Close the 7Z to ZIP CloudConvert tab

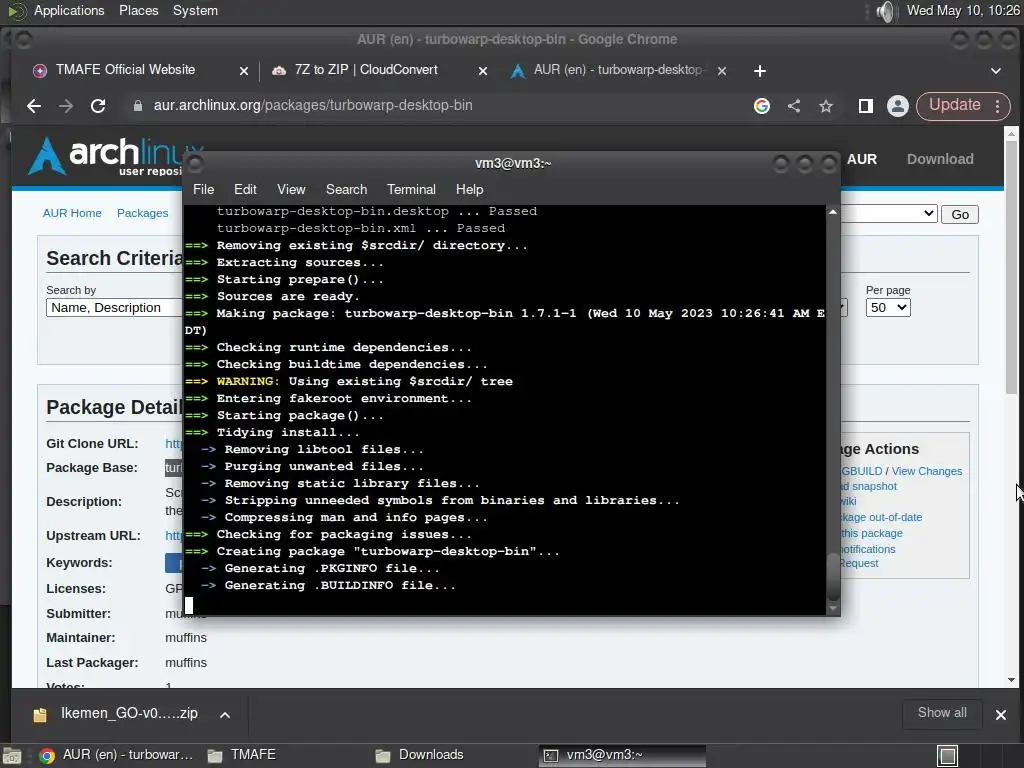[483, 71]
